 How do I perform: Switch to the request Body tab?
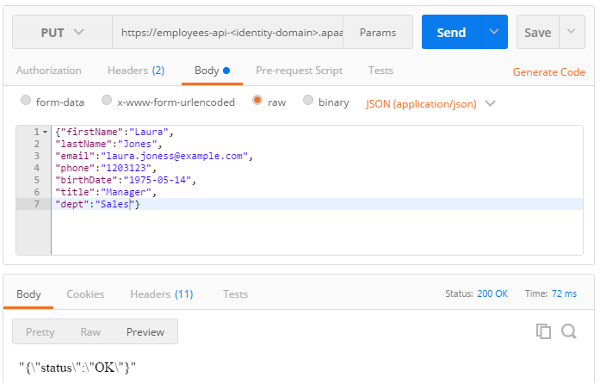click(x=212, y=70)
